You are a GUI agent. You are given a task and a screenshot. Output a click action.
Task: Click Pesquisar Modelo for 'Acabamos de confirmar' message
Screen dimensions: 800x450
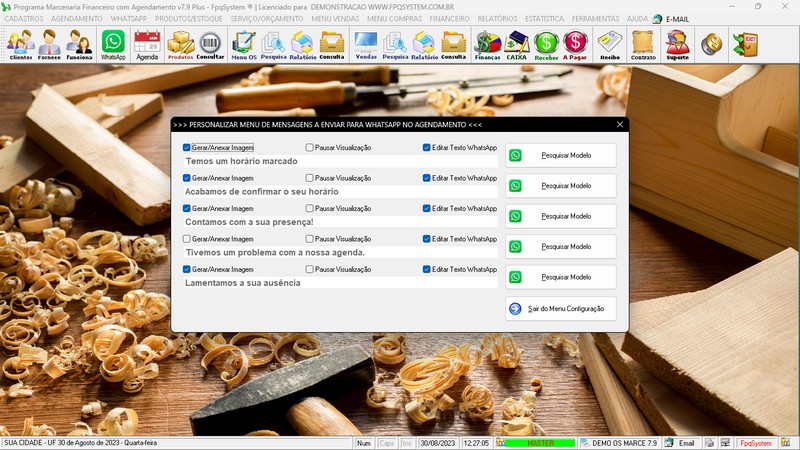561,186
